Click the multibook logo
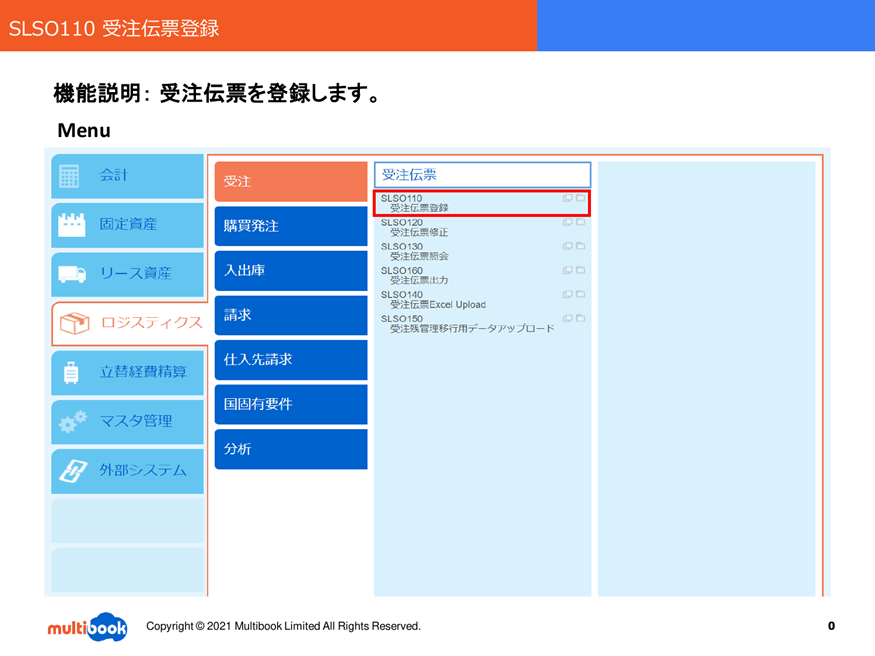 (88, 627)
